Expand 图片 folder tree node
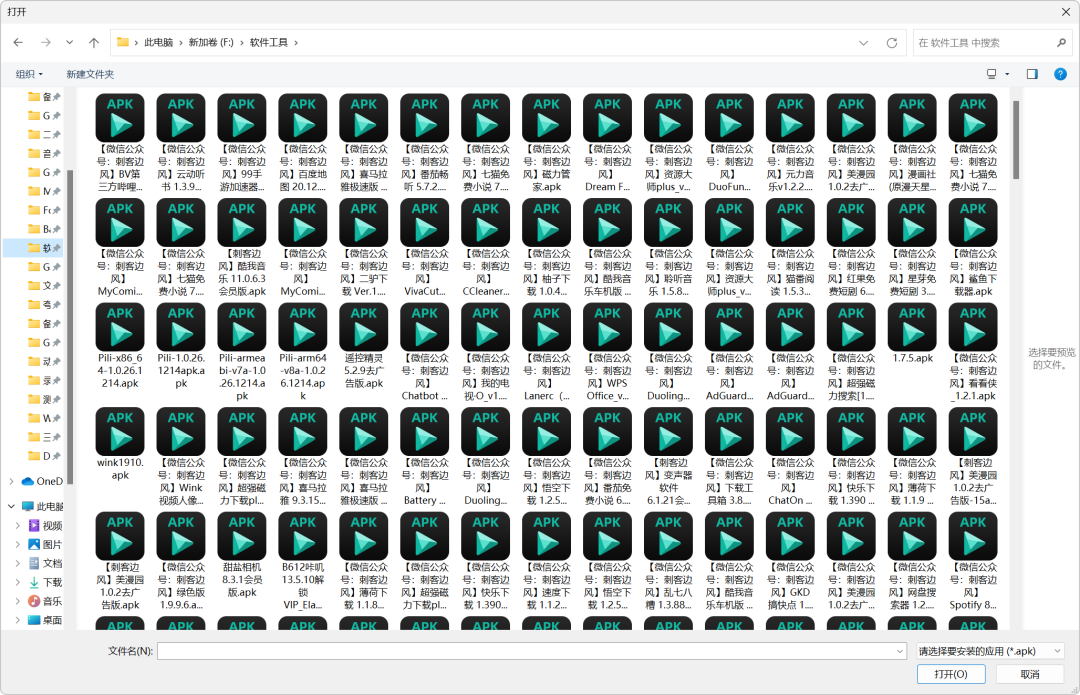Viewport: 1080px width, 695px height. click(x=17, y=544)
